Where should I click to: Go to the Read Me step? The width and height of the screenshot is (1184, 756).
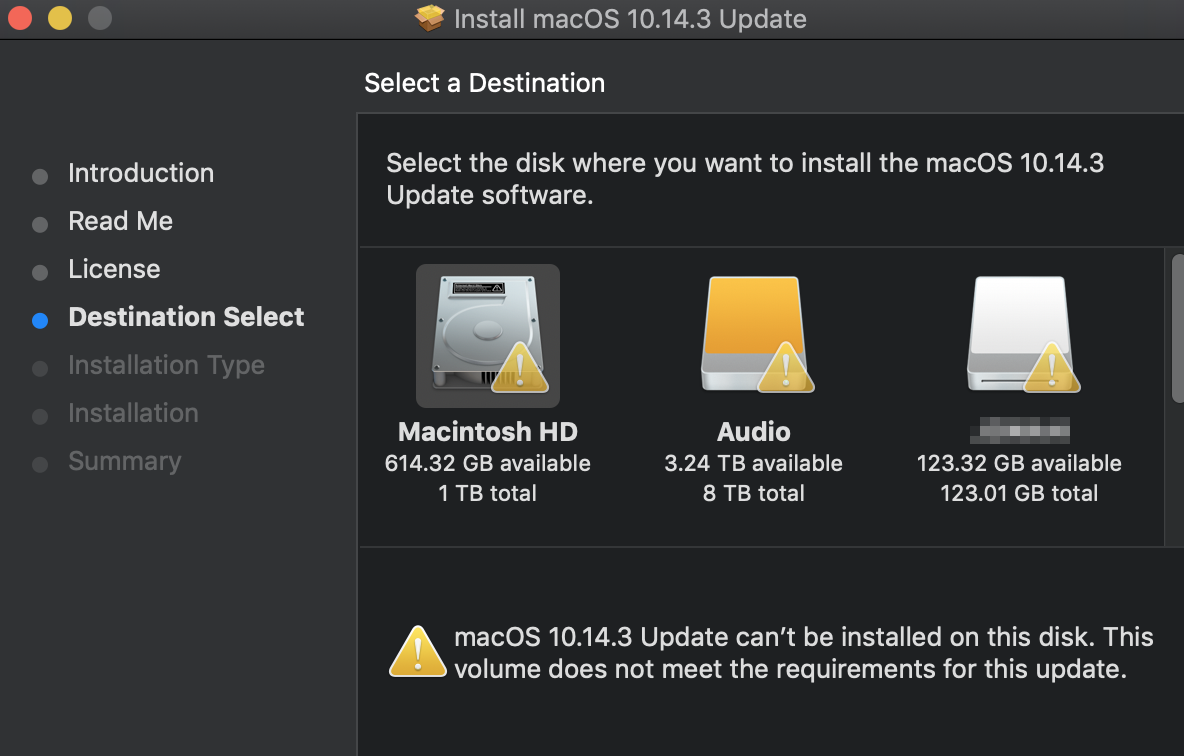point(120,221)
